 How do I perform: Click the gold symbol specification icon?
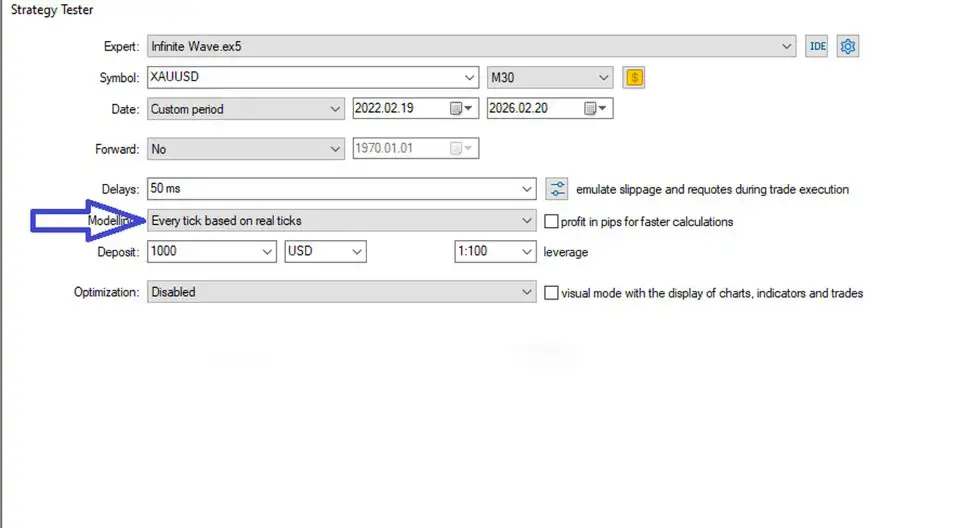[633, 77]
